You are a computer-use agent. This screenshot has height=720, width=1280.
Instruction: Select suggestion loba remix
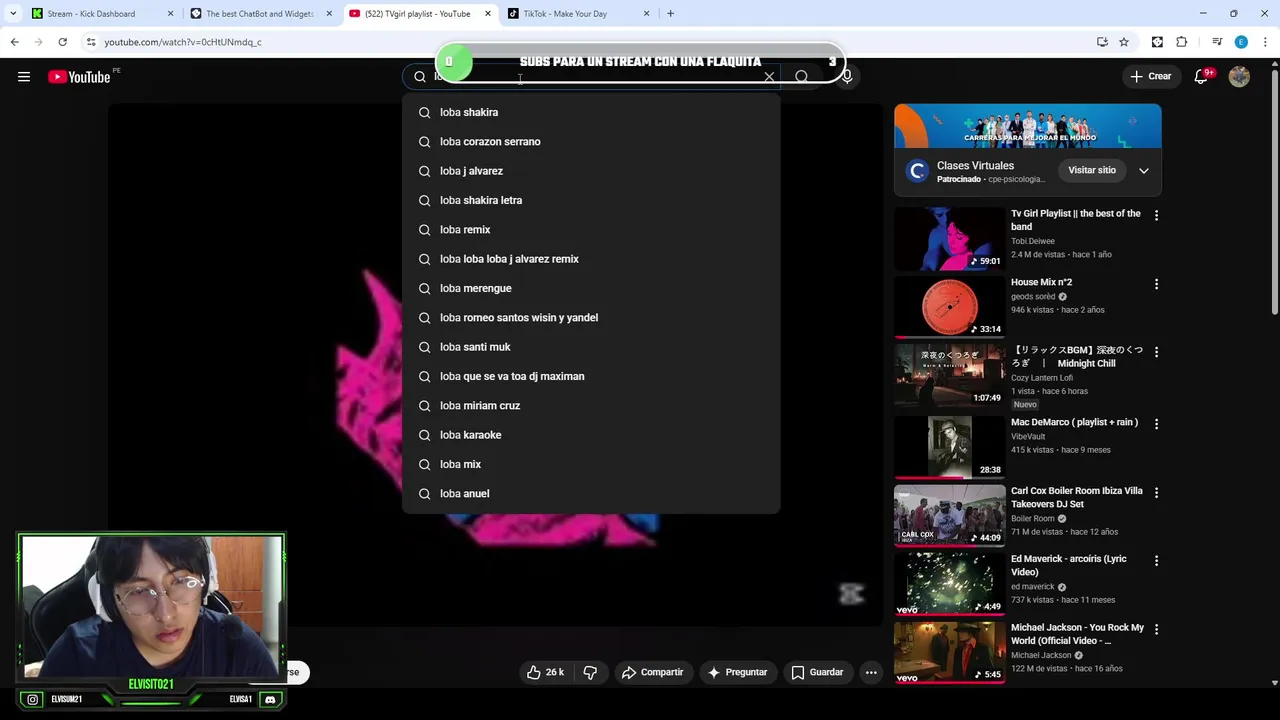(591, 230)
